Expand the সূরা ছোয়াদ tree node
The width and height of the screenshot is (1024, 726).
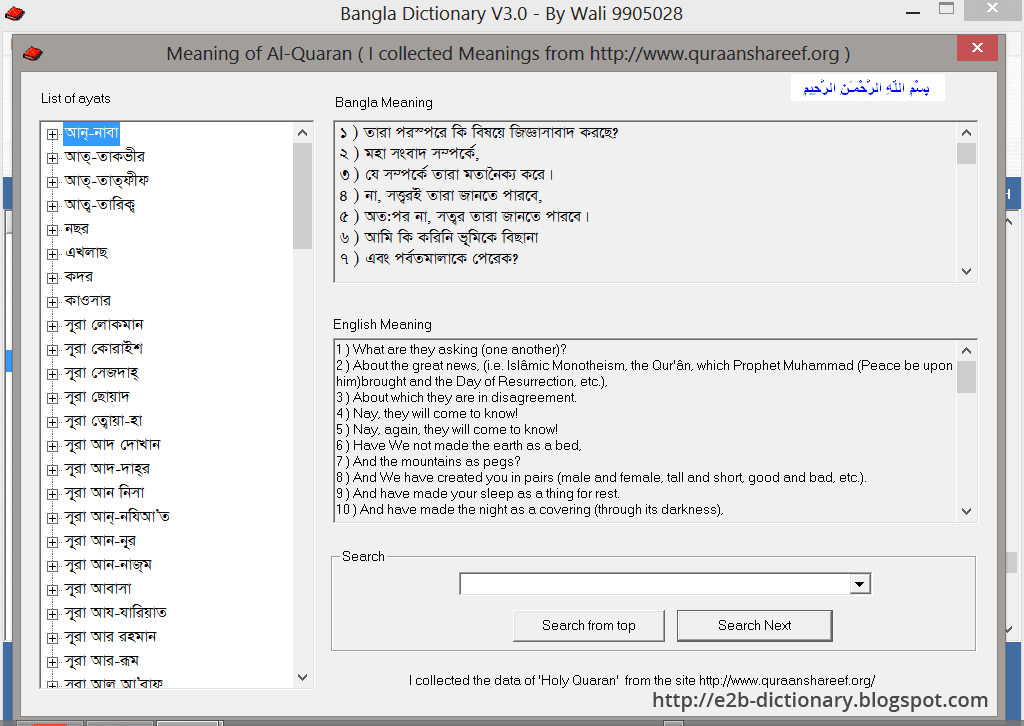(x=52, y=398)
